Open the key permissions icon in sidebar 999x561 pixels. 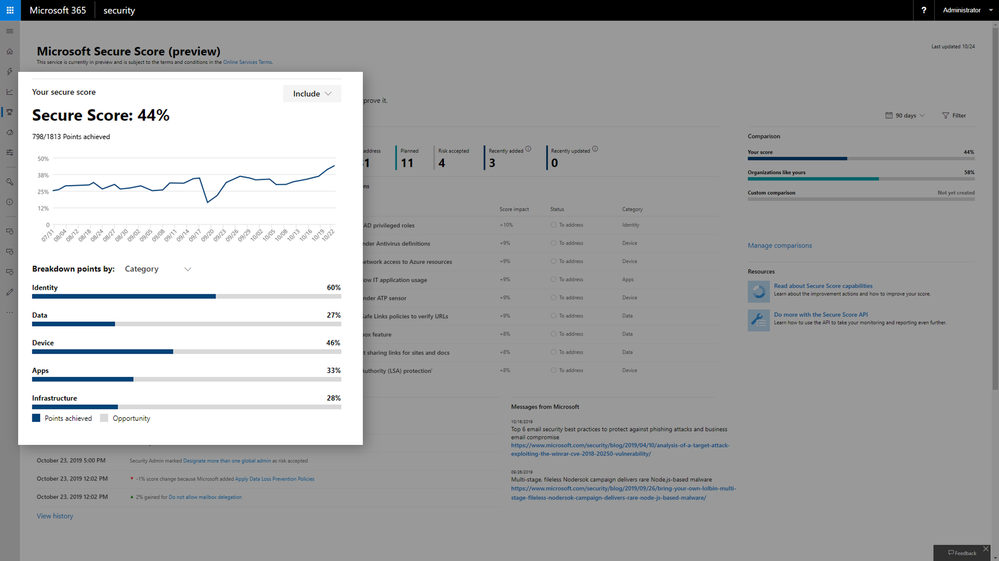10,181
